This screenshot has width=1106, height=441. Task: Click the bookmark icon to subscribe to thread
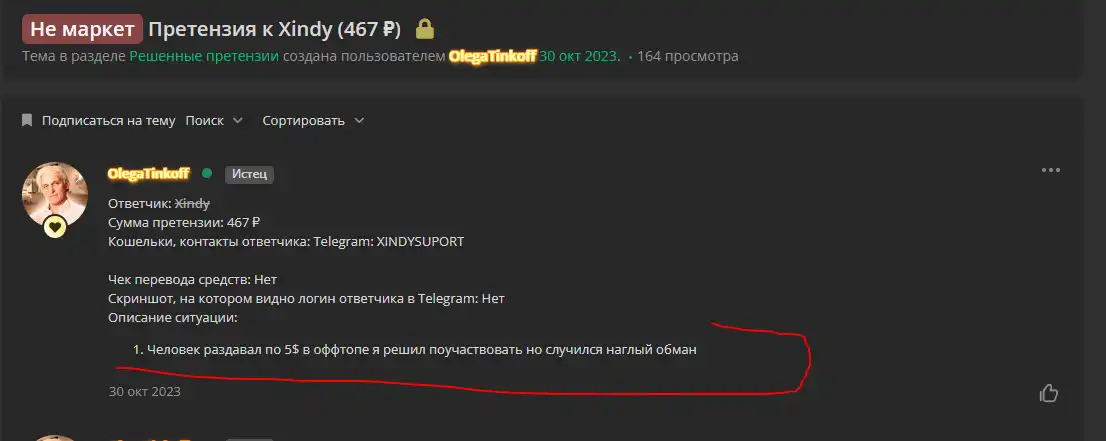[x=27, y=120]
